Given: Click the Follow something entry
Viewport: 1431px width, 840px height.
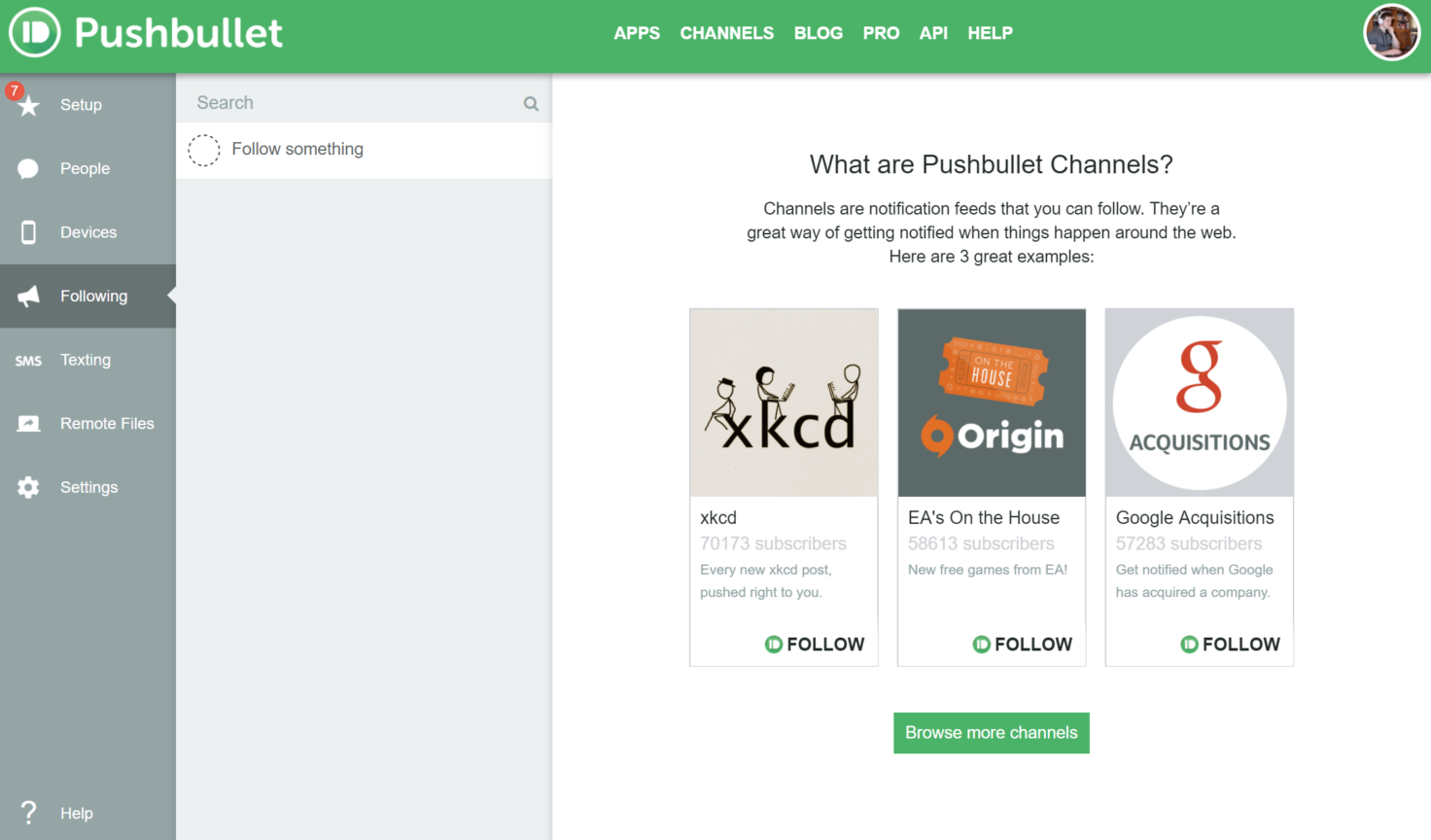Looking at the screenshot, I should coord(297,149).
